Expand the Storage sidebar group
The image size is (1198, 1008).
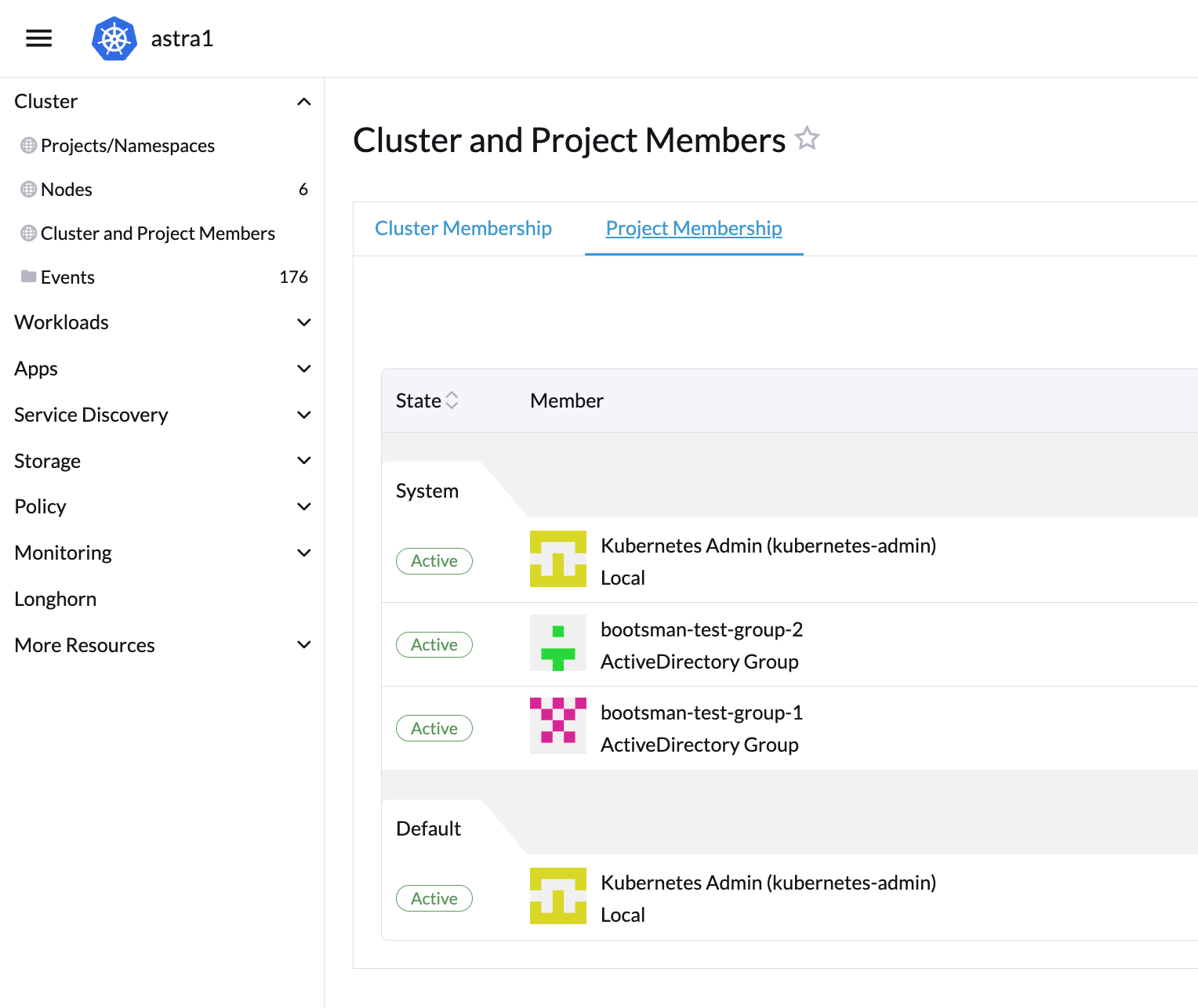click(304, 461)
